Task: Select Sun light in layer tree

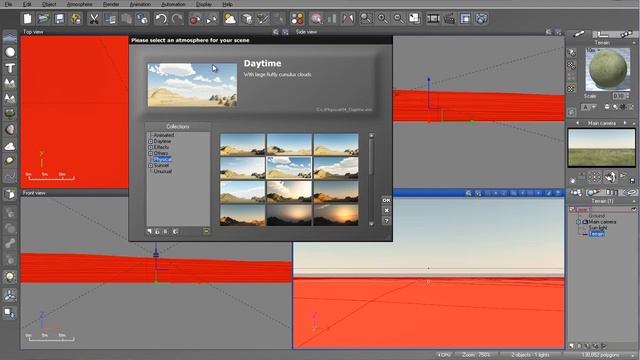Action: point(598,228)
